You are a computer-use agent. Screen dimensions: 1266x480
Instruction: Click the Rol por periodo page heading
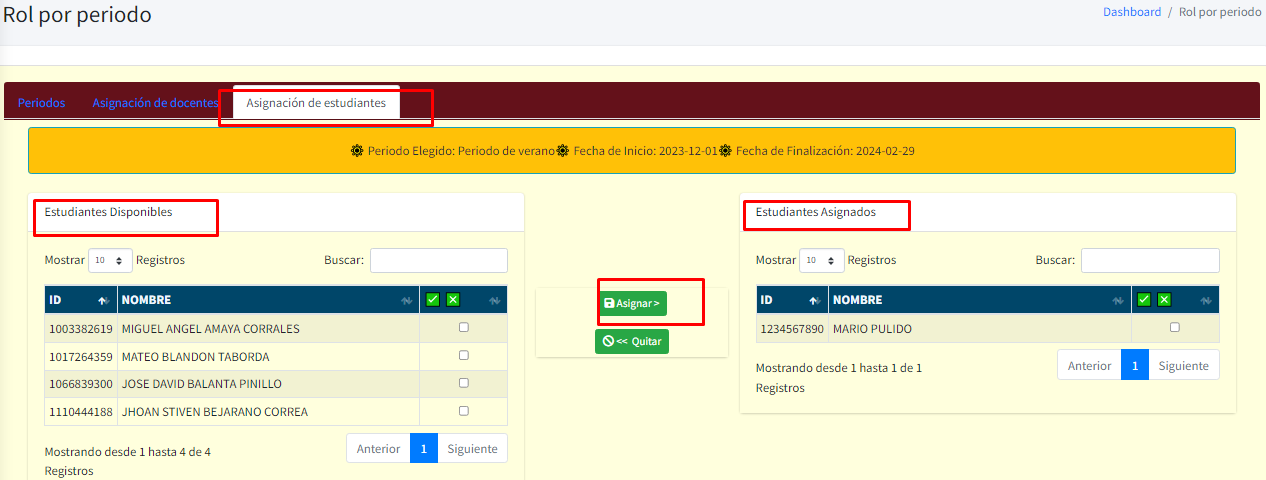pos(78,15)
